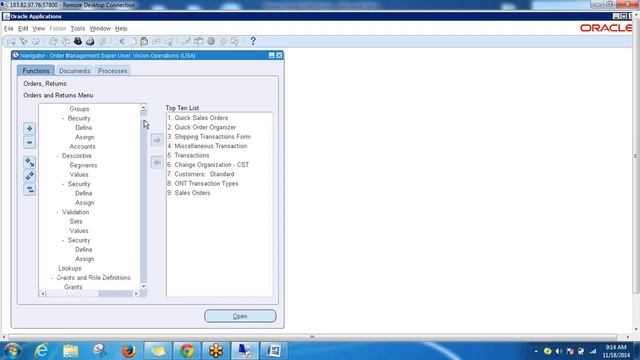Open the Tools menu
The width and height of the screenshot is (640, 360).
(78, 29)
